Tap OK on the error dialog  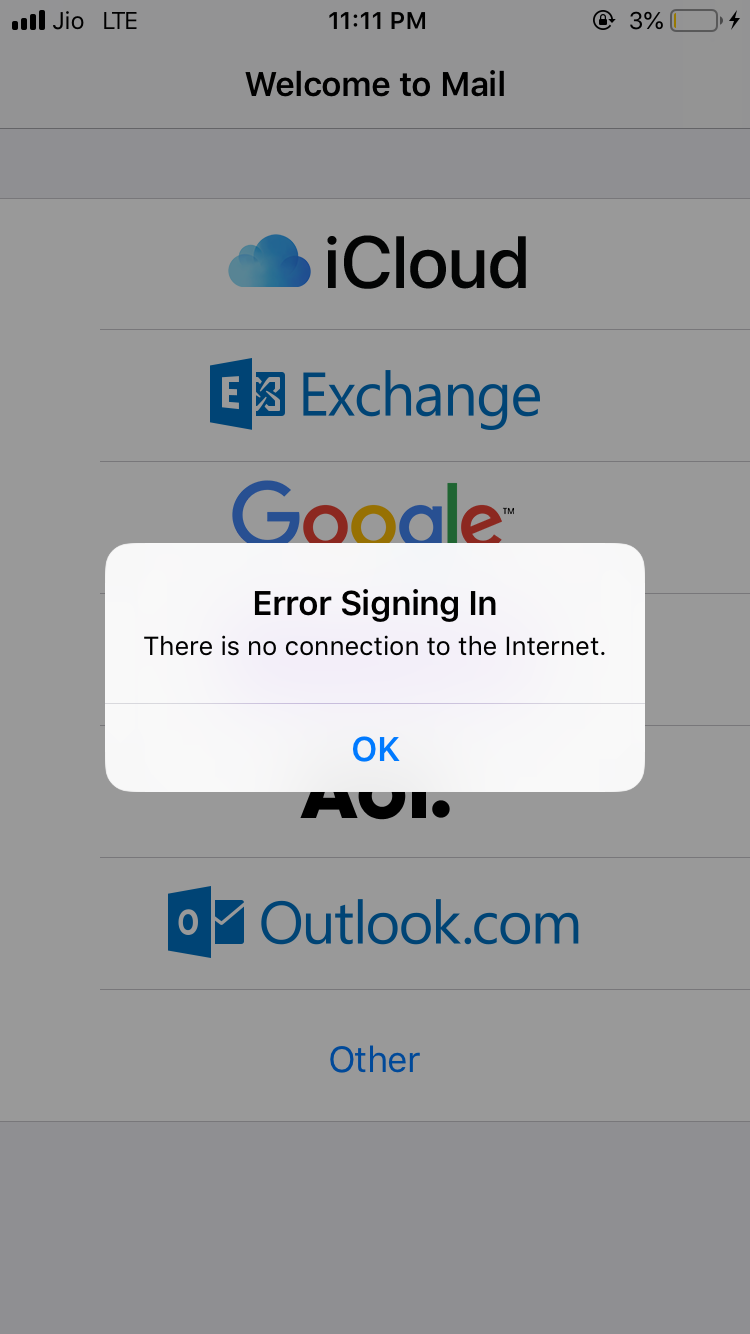pos(375,748)
